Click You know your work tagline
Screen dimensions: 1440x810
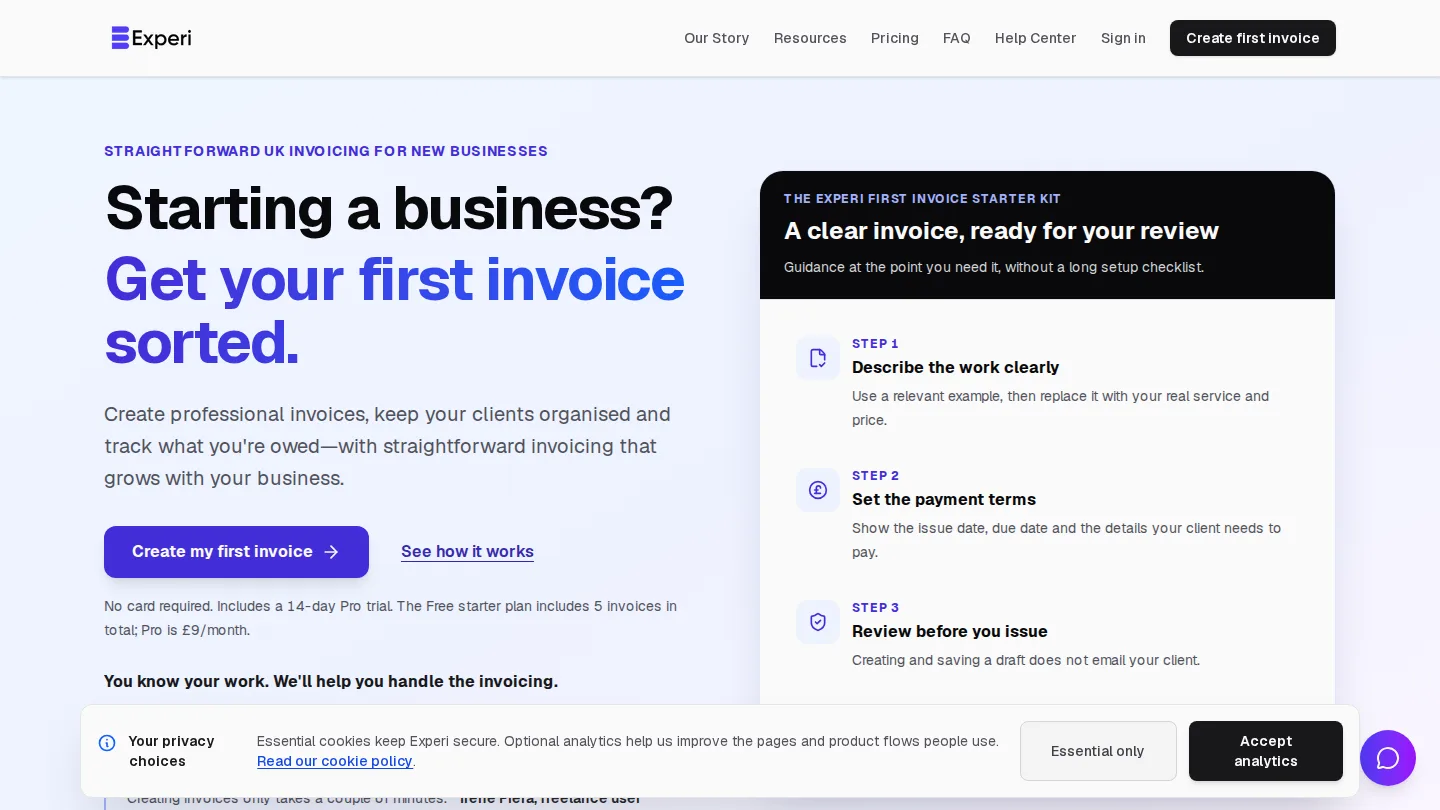331,681
